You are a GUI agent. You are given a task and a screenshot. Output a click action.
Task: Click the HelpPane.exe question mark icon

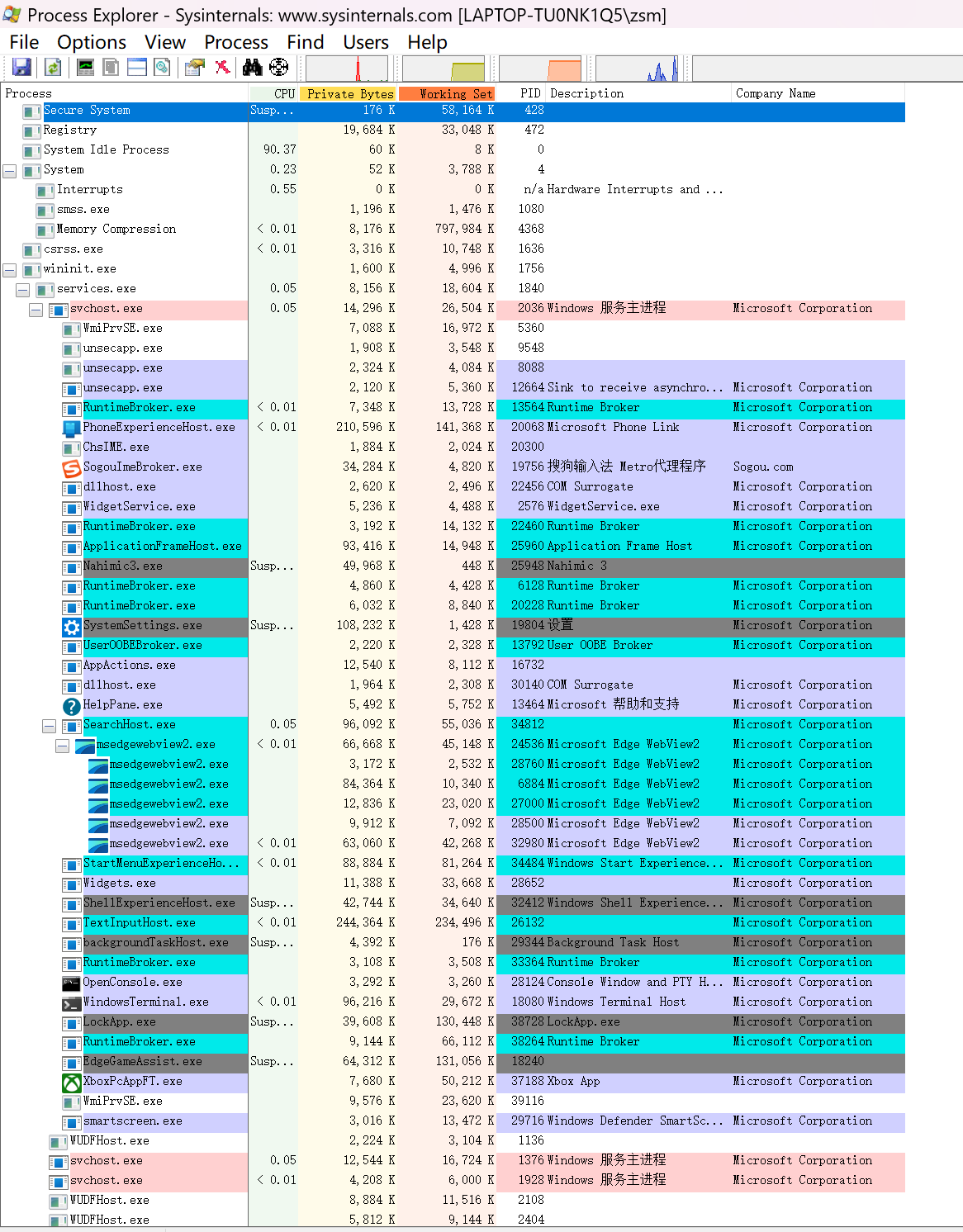point(72,705)
